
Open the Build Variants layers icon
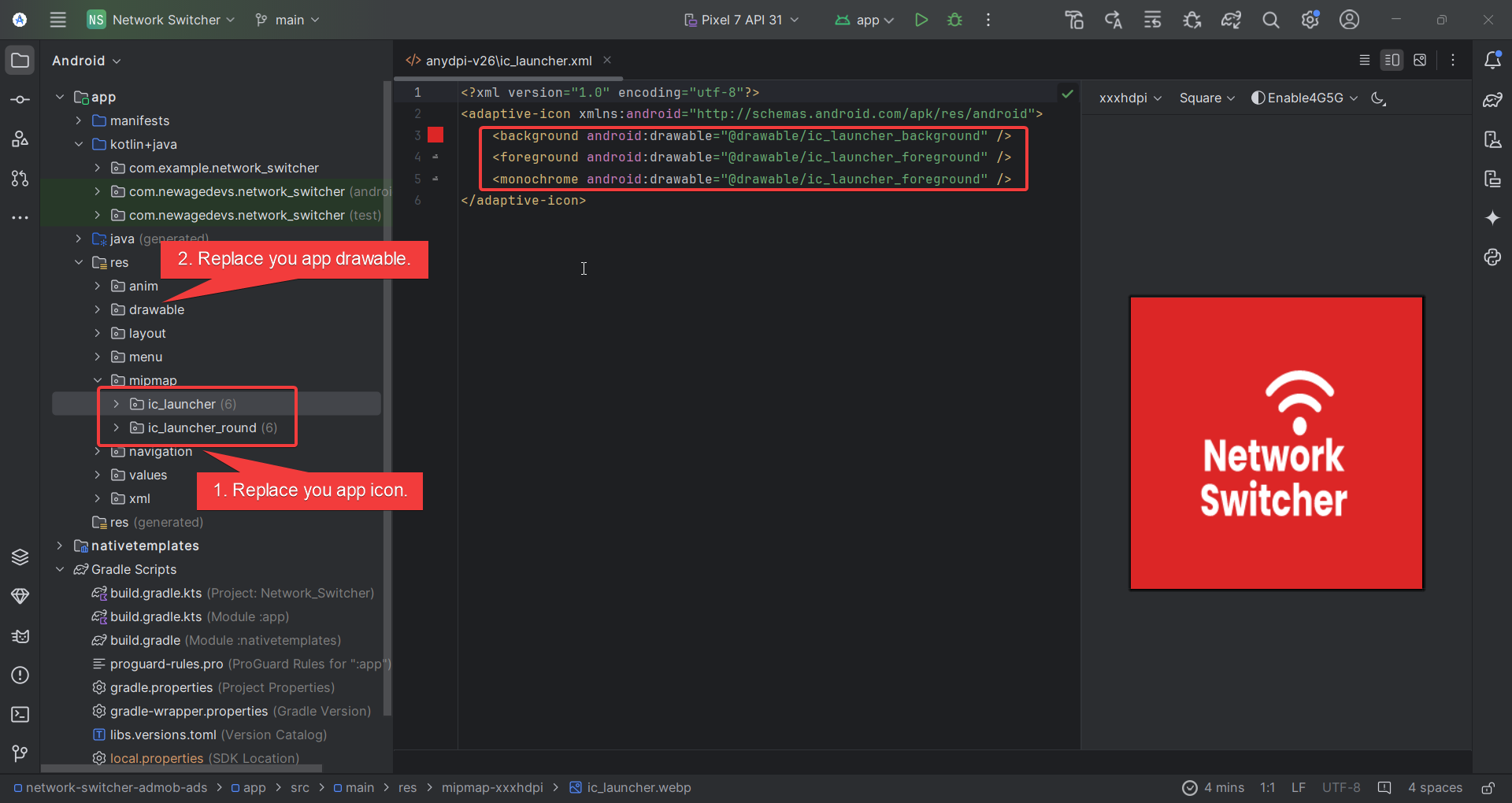coord(20,557)
